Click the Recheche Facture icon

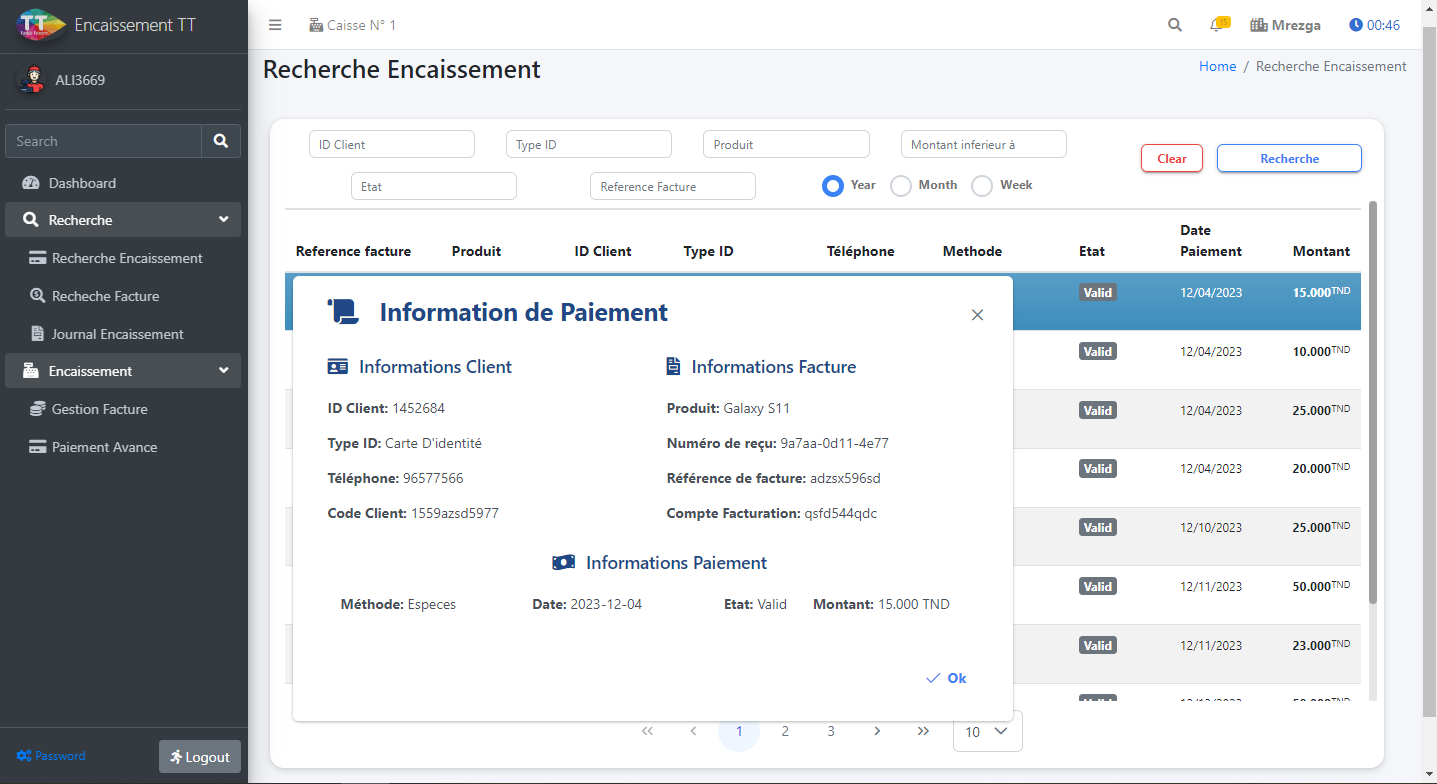[38, 296]
